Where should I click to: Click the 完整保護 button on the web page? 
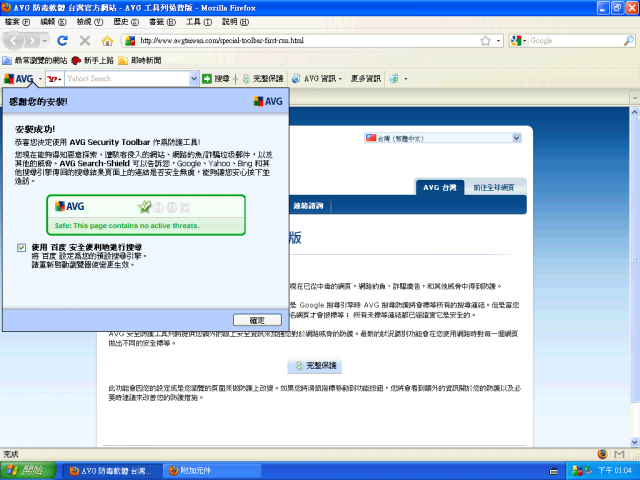coord(315,365)
